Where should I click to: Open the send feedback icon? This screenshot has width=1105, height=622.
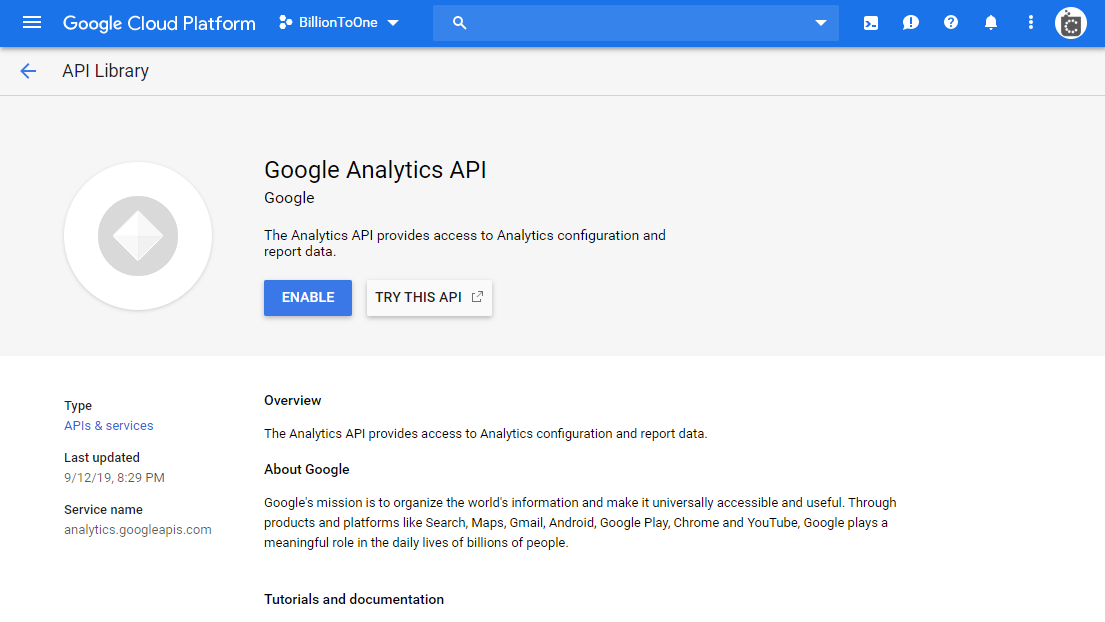[911, 23]
